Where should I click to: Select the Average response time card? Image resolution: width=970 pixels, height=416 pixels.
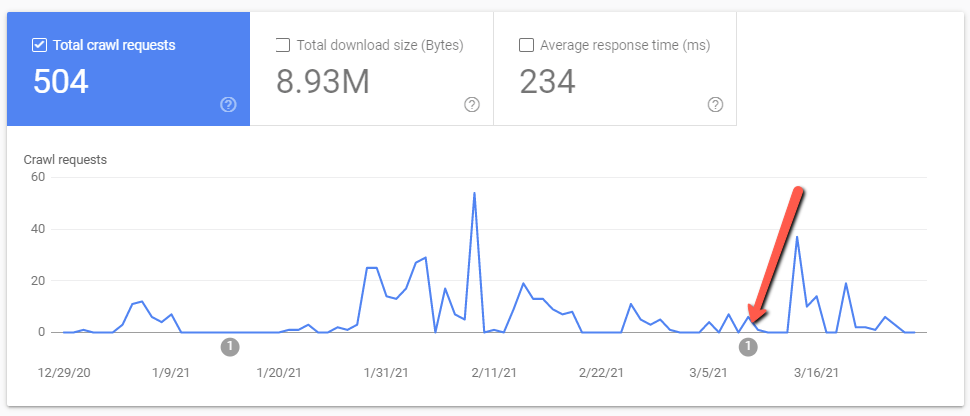click(615, 69)
